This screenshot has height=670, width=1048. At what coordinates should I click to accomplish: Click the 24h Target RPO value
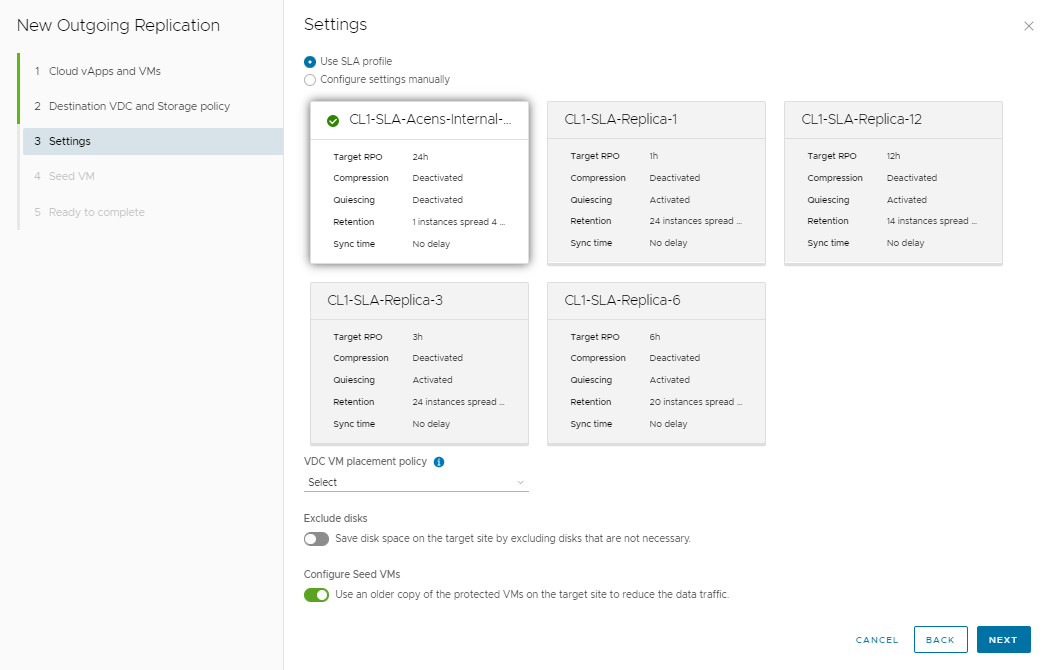click(x=420, y=157)
